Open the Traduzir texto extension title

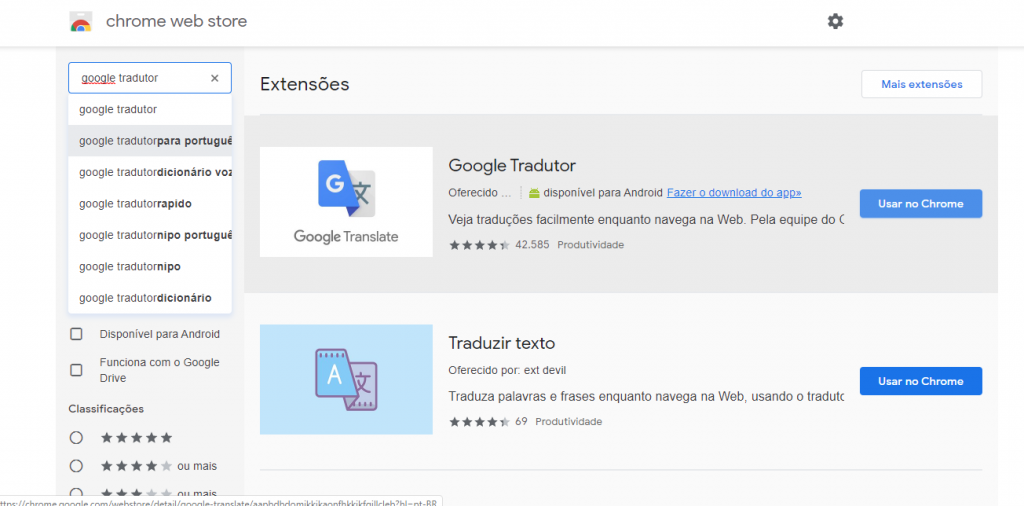(502, 343)
